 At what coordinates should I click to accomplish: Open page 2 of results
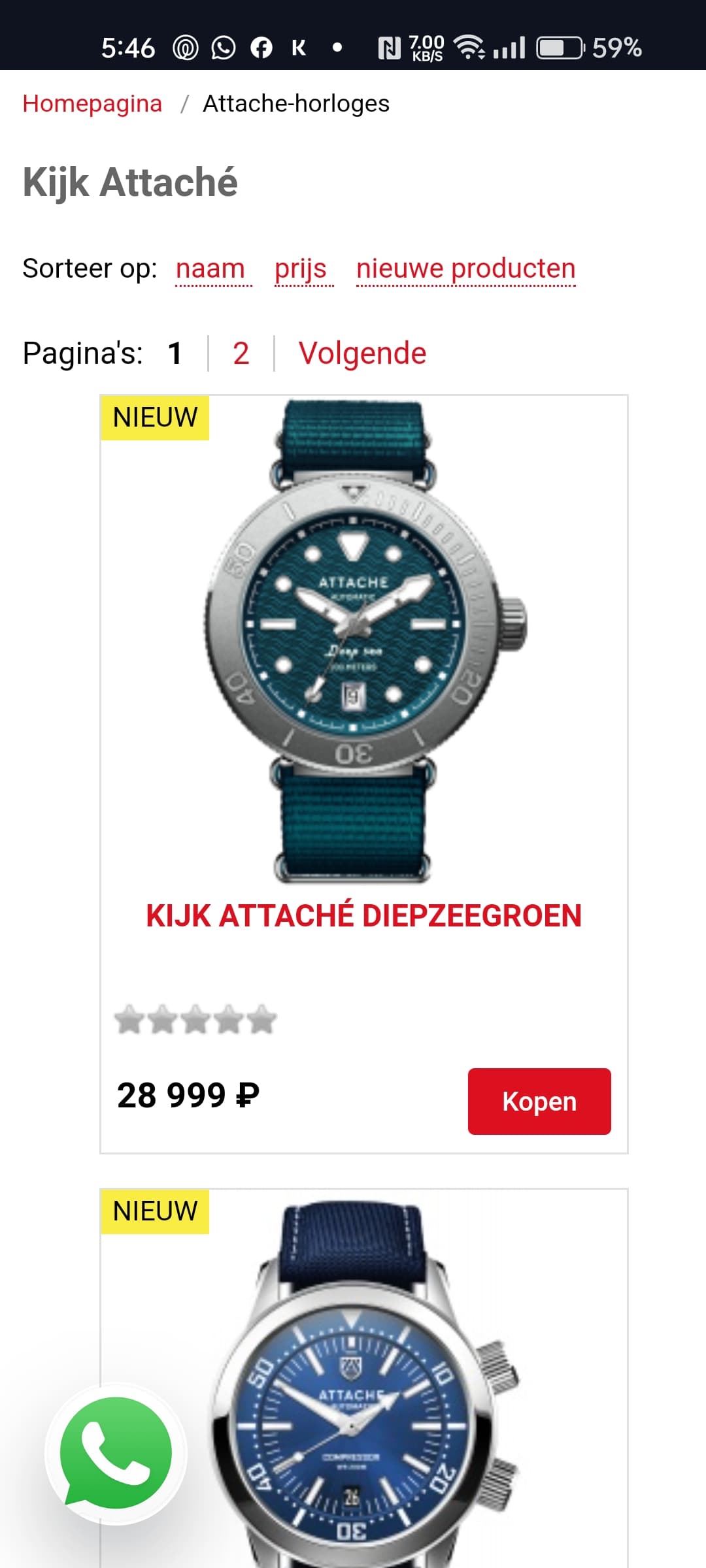[x=241, y=353]
